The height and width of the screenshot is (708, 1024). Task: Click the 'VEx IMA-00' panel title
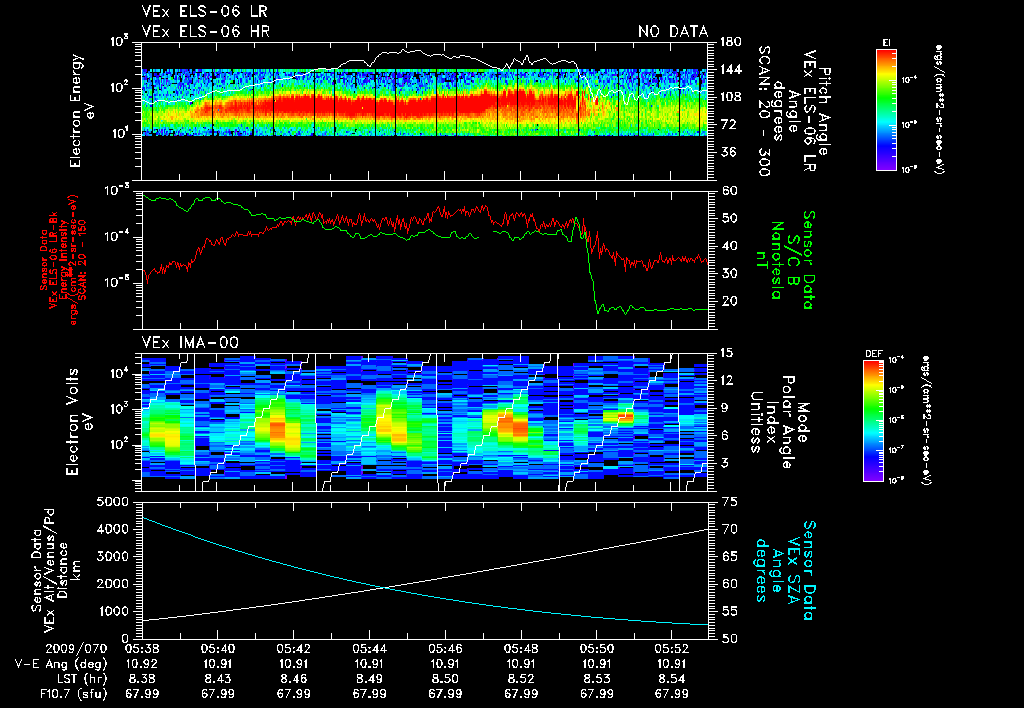point(190,343)
